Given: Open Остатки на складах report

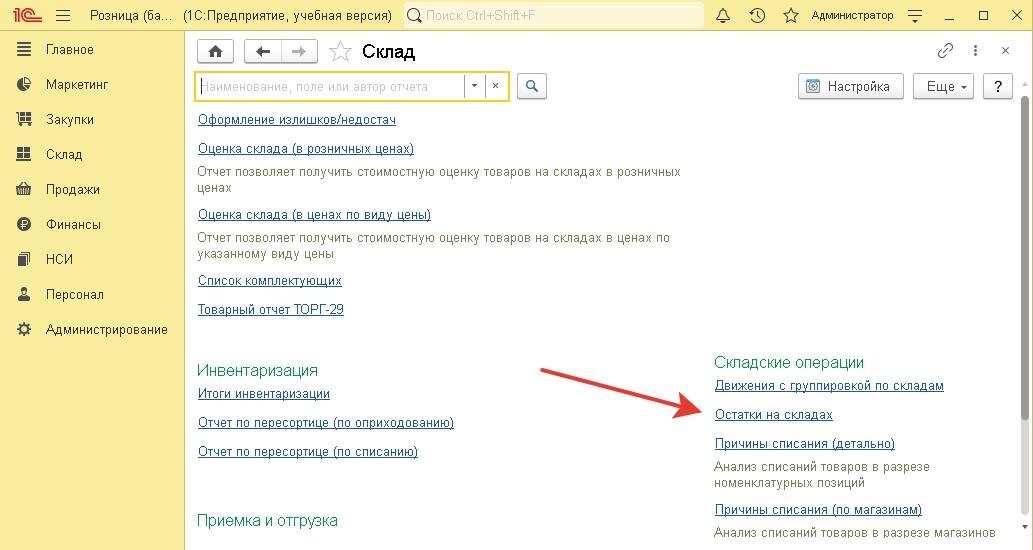Looking at the screenshot, I should tap(773, 415).
